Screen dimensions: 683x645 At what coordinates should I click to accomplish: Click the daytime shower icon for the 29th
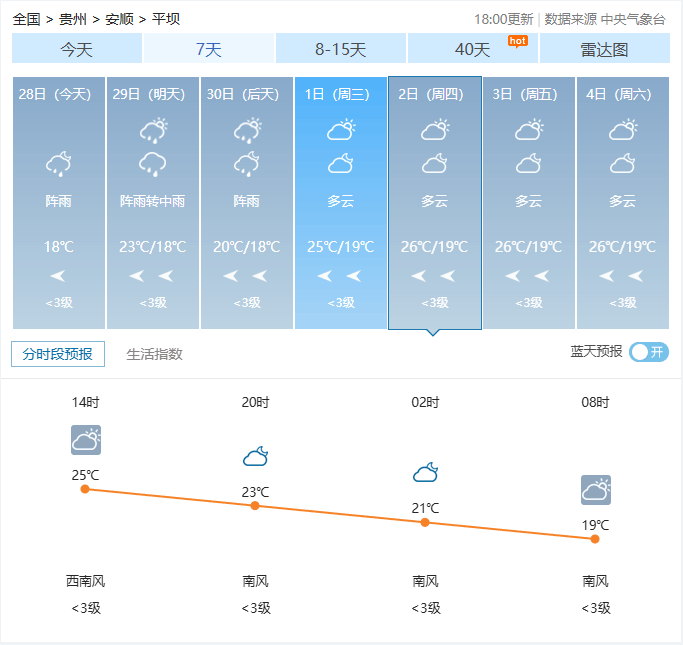pos(153,130)
